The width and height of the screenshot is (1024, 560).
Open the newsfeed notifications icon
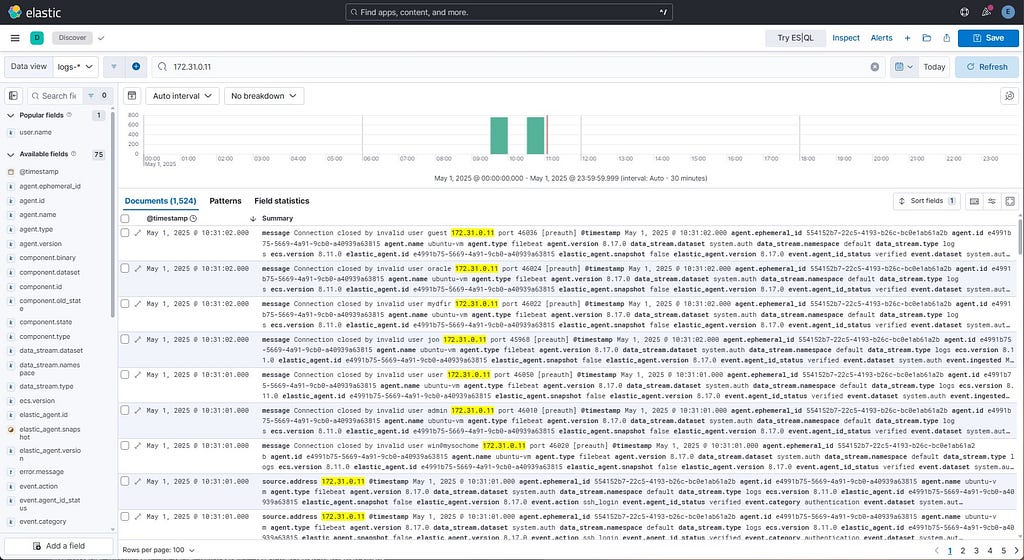click(986, 12)
